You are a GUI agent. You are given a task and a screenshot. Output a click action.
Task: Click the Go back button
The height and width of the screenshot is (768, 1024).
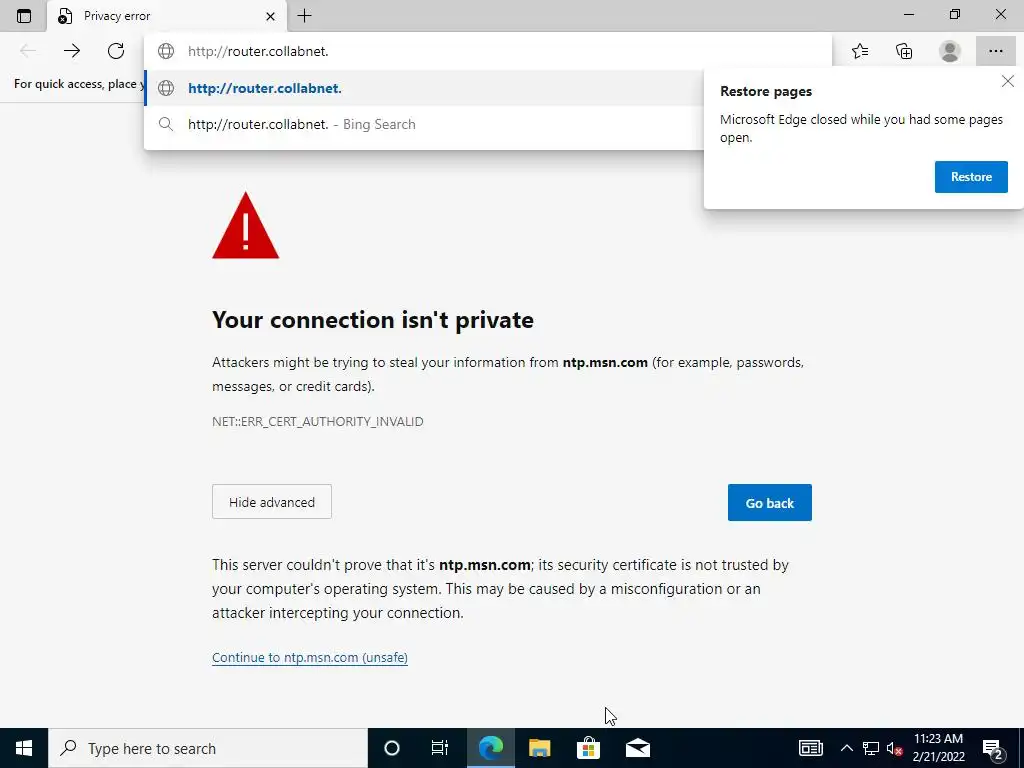point(769,502)
